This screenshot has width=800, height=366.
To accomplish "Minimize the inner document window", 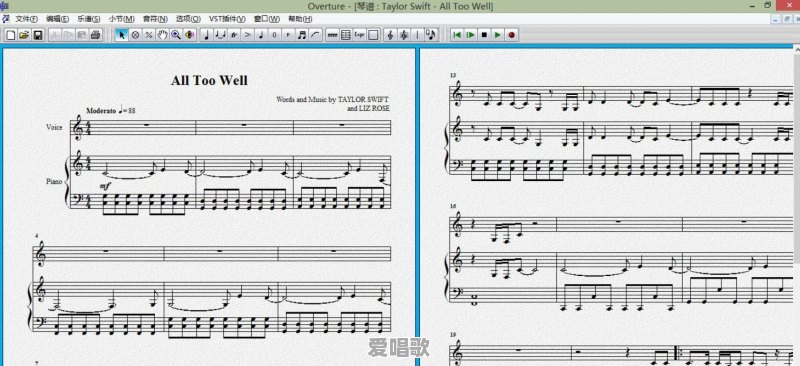I will (776, 19).
